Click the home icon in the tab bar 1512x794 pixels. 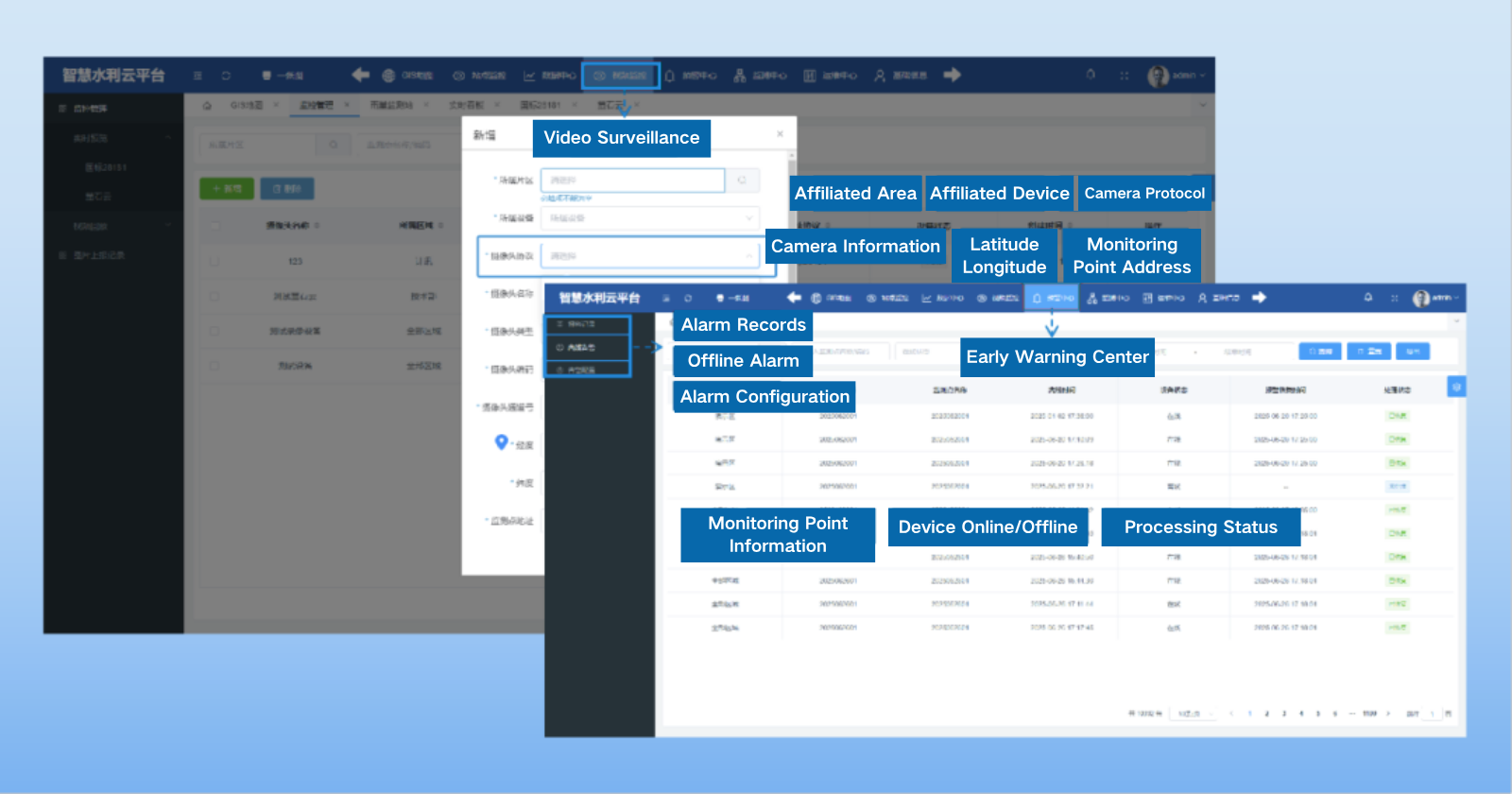click(x=207, y=105)
